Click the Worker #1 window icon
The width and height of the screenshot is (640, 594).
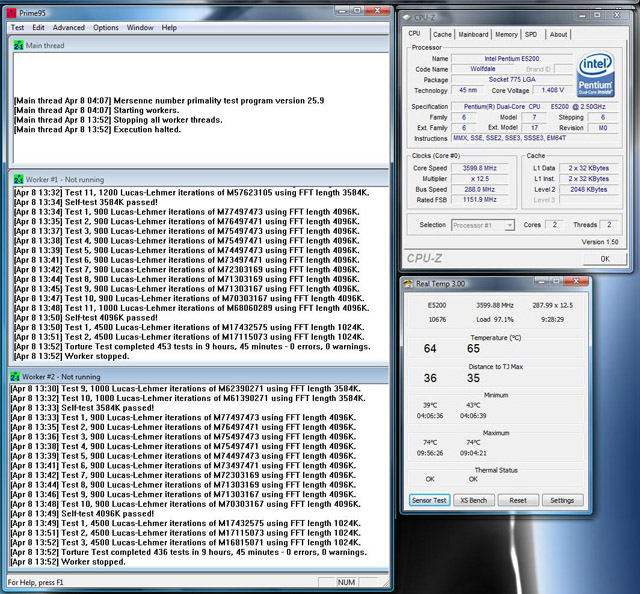[x=18, y=179]
